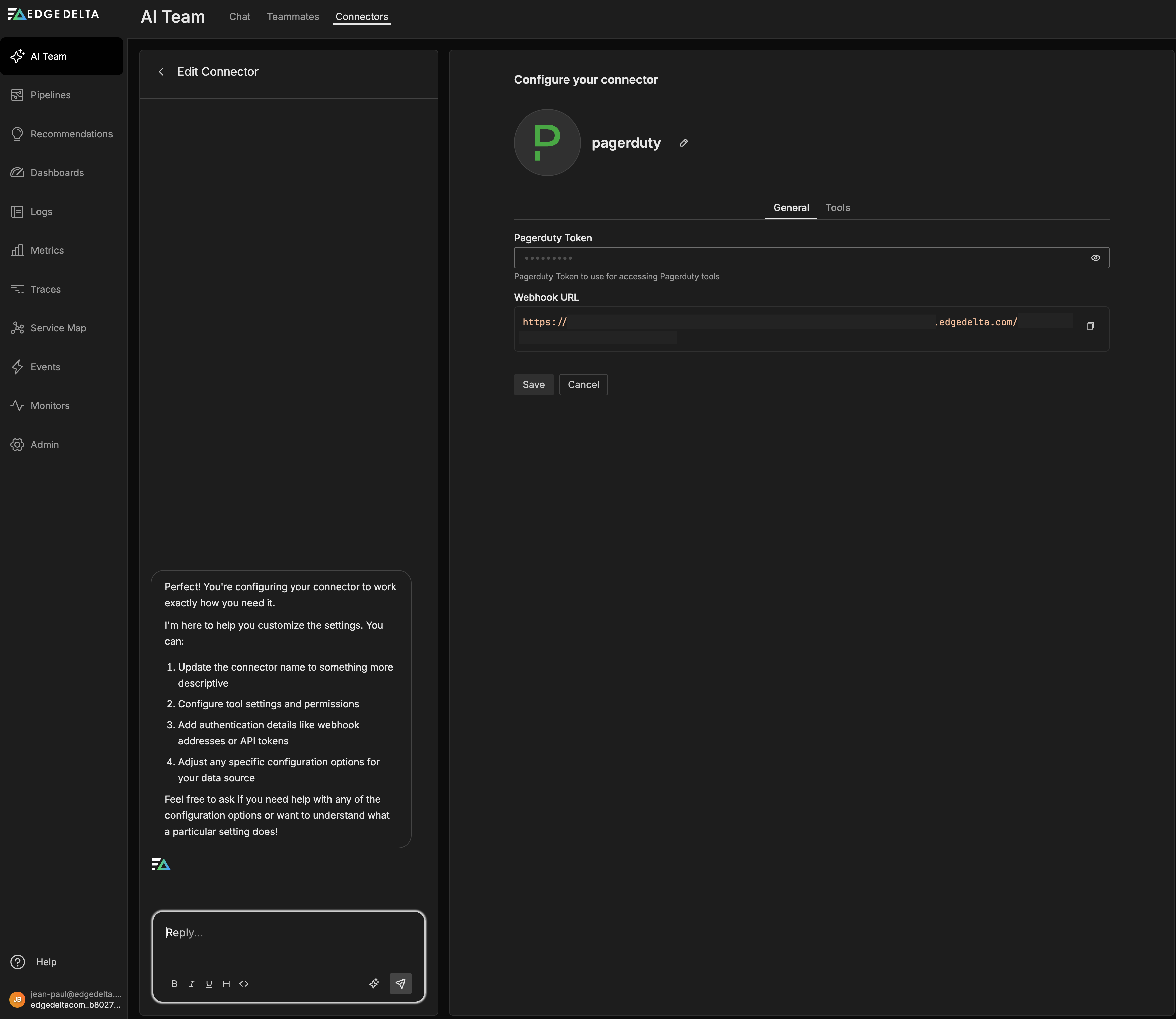Open the Teammates tab
Image resolution: width=1176 pixels, height=1019 pixels.
[x=293, y=17]
